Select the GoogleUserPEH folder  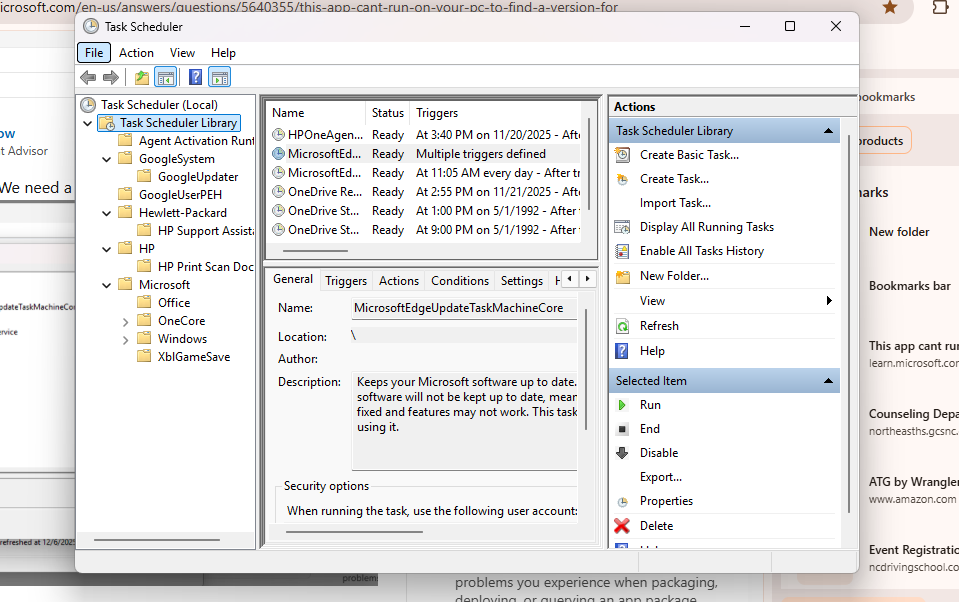[180, 195]
